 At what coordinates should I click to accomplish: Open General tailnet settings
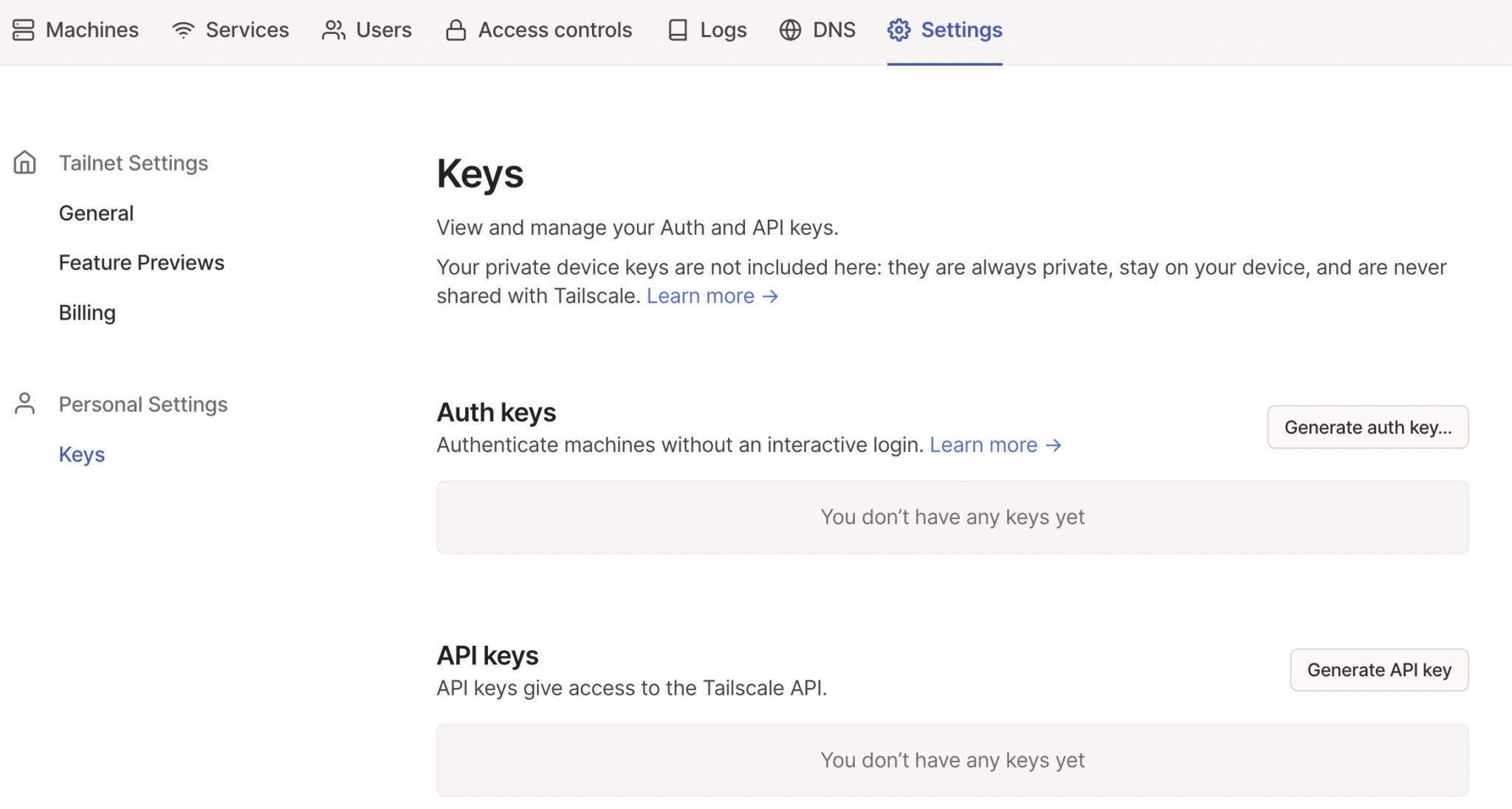click(x=96, y=213)
